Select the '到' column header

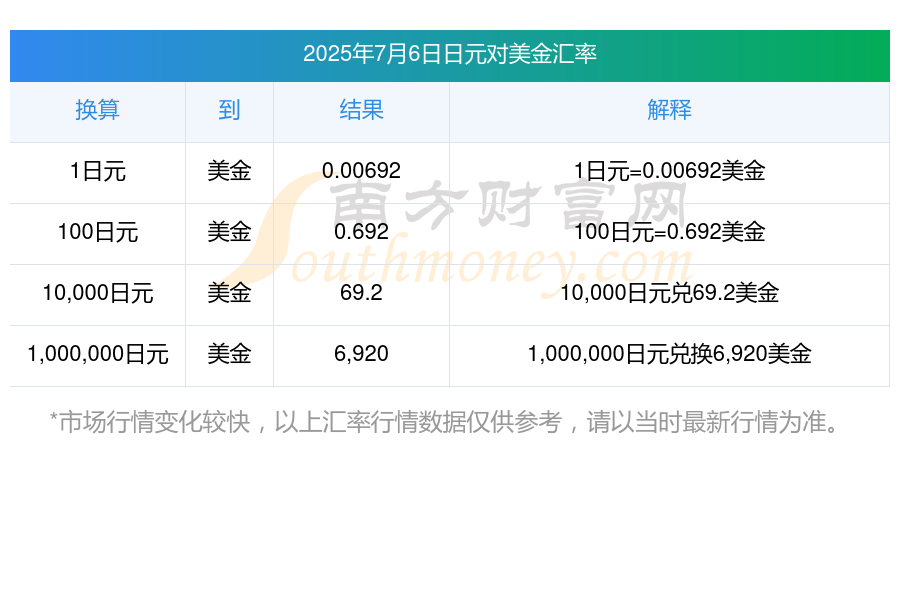pyautogui.click(x=229, y=110)
